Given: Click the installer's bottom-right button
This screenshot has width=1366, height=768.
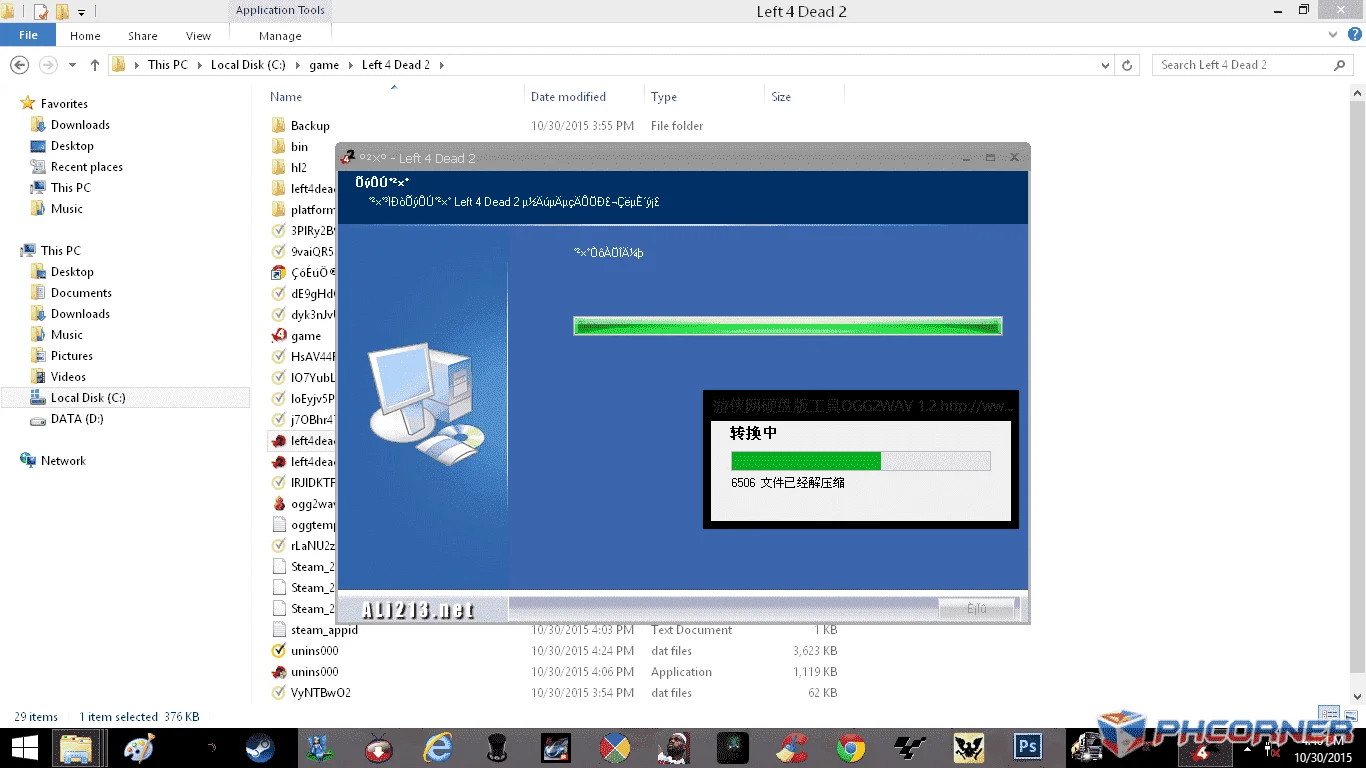Looking at the screenshot, I should pyautogui.click(x=977, y=608).
